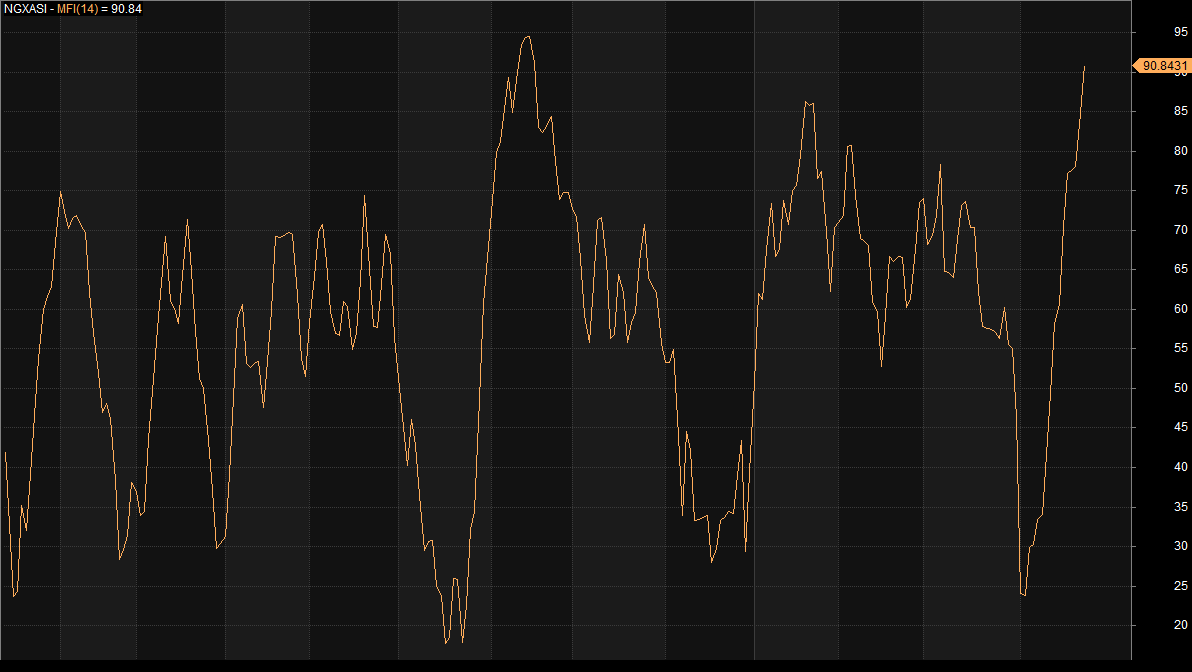
Task: Click the 95 label on the value axis
Action: [x=1180, y=32]
